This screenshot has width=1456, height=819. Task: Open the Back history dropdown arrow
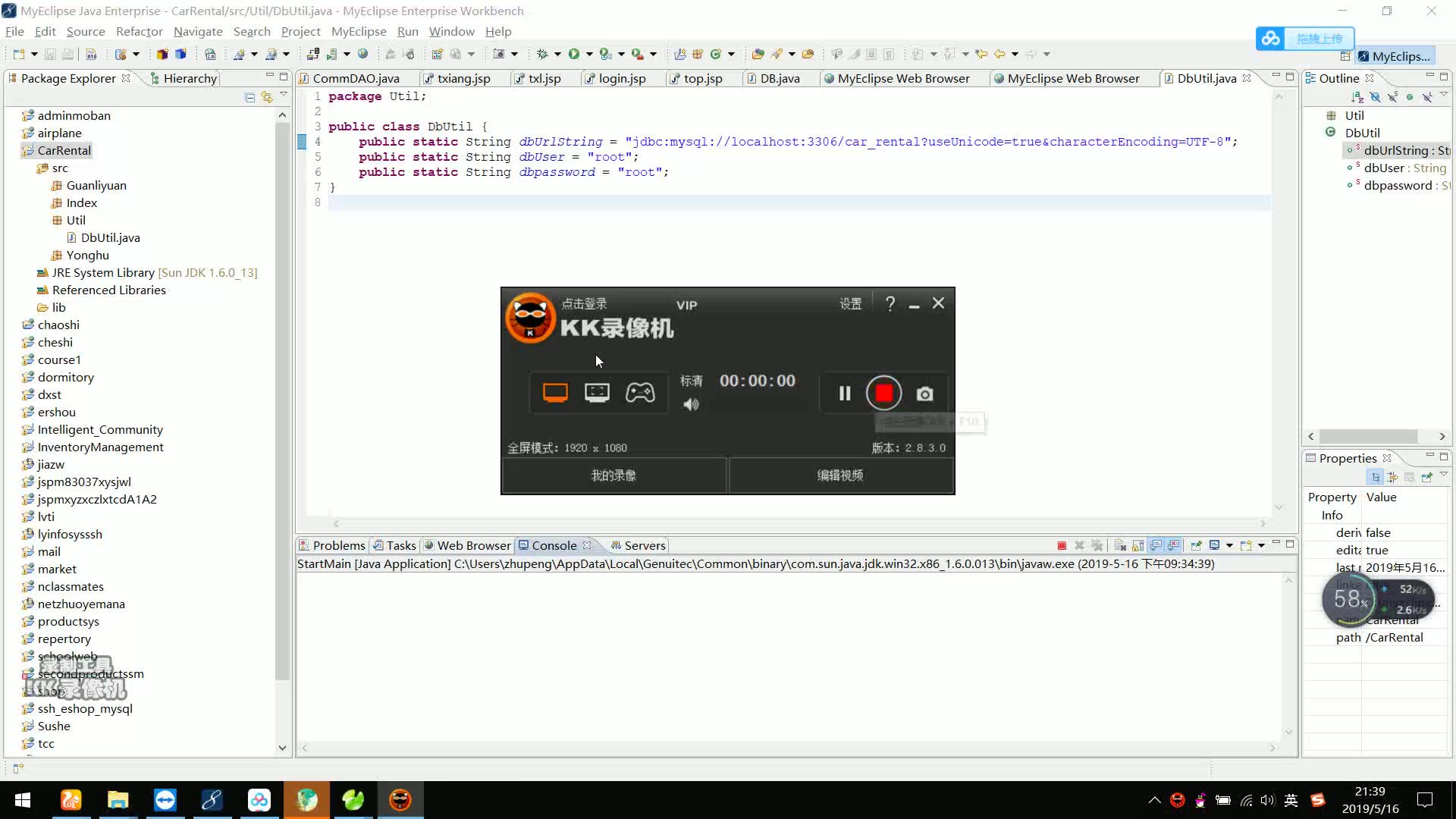tap(1015, 54)
